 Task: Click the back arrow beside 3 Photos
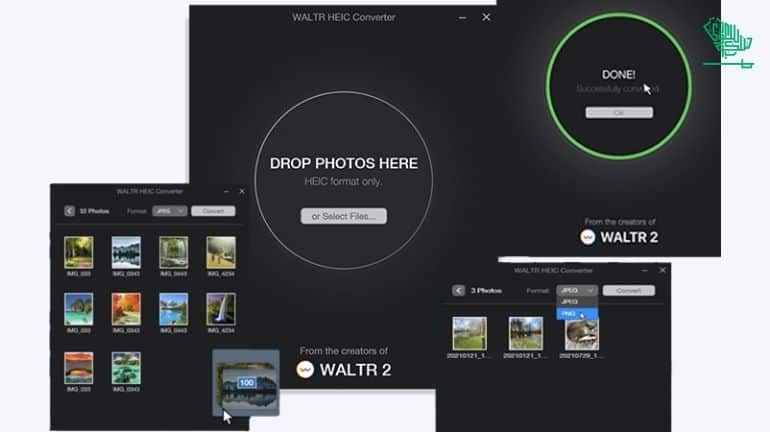(x=458, y=291)
